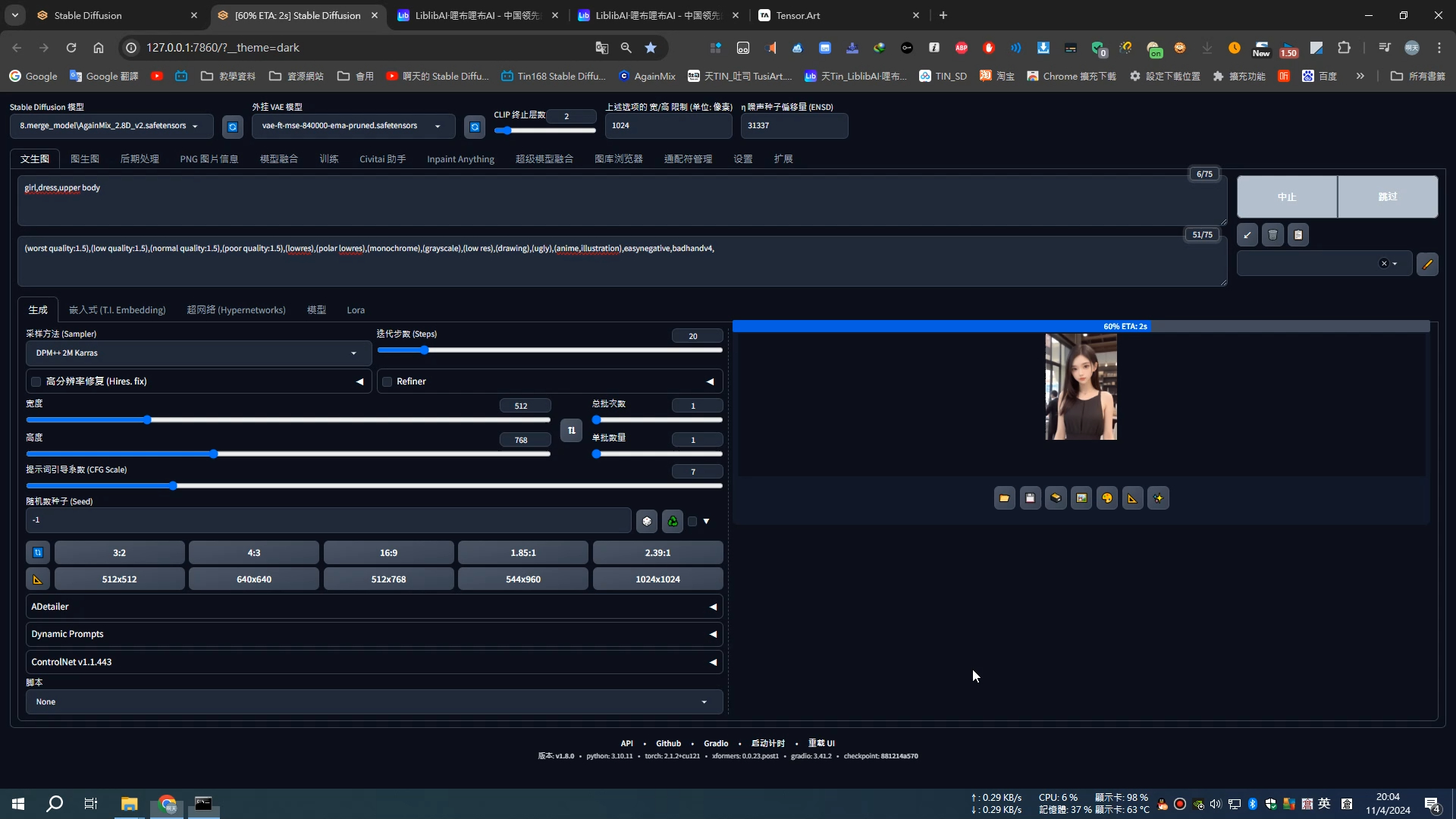This screenshot has height=819, width=1456.
Task: Enable the Refiner checkbox
Action: point(388,381)
